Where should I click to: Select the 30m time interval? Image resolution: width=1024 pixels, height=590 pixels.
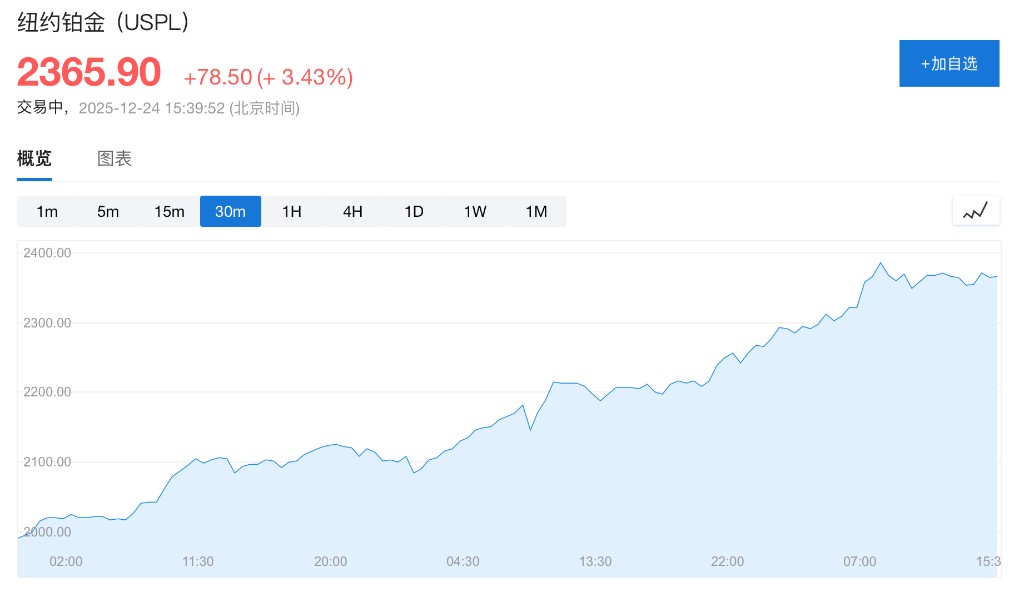click(230, 212)
